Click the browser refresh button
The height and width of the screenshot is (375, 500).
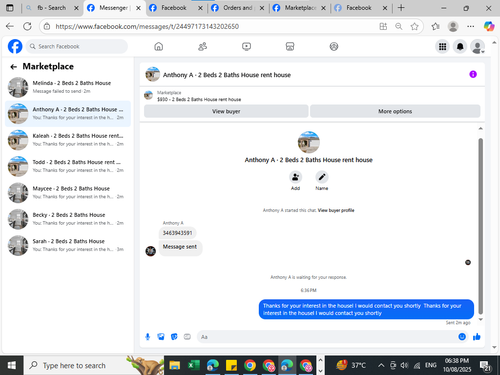27,26
